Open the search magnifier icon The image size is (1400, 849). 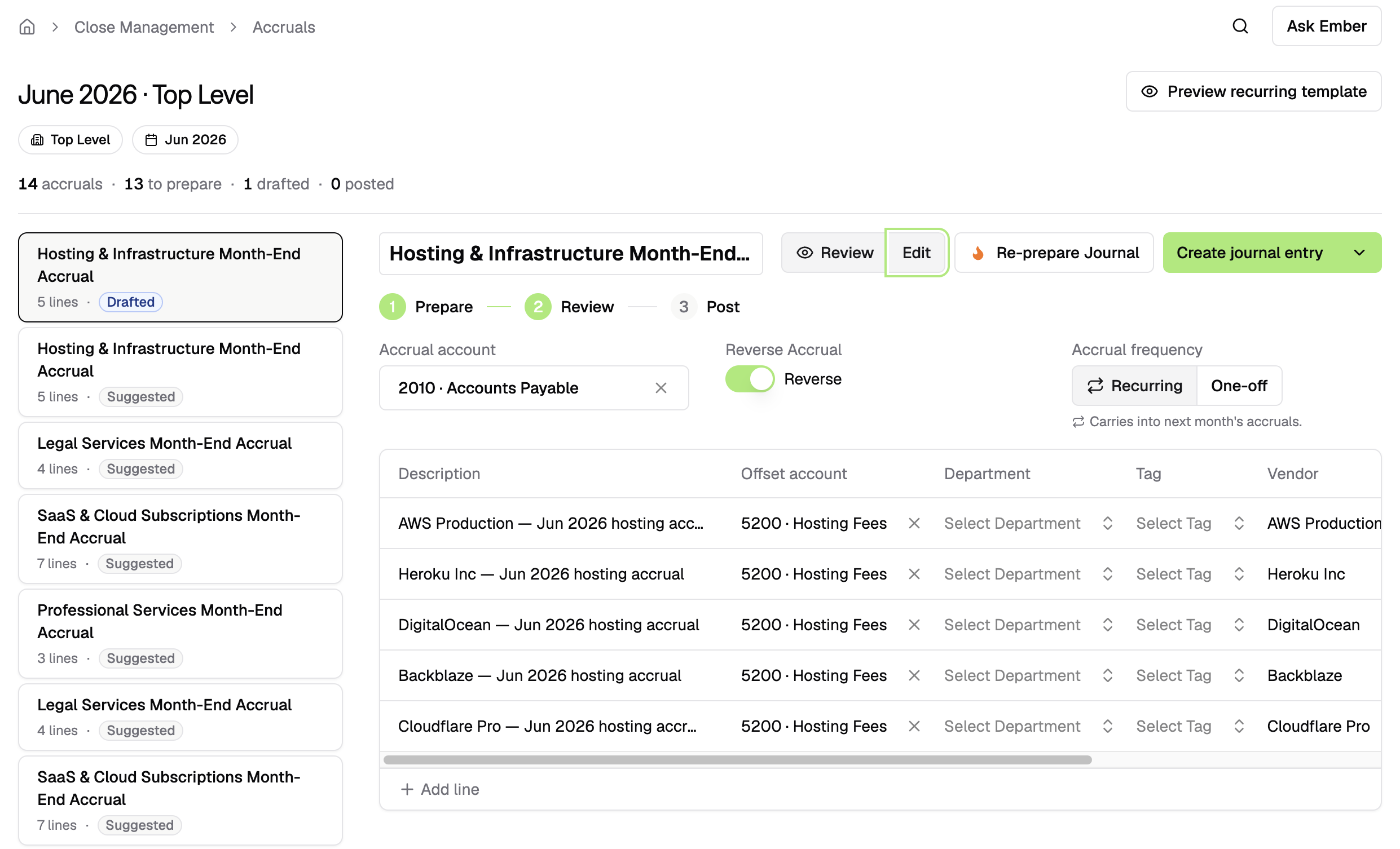(x=1240, y=26)
